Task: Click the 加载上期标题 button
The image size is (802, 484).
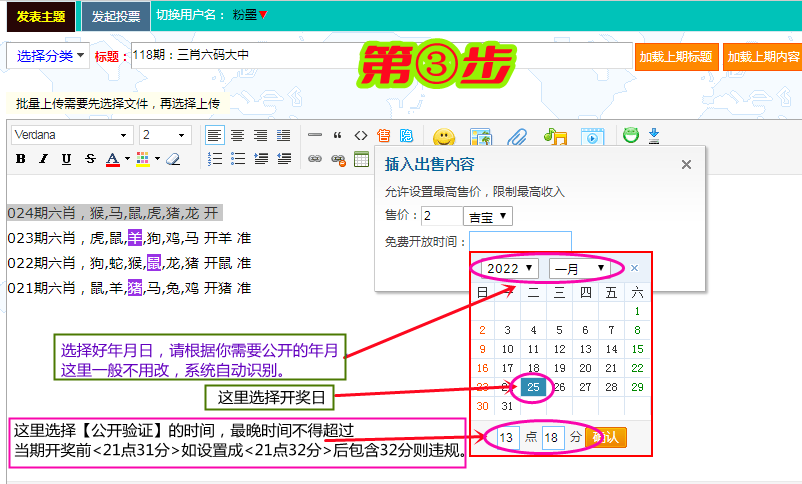Action: pyautogui.click(x=677, y=57)
